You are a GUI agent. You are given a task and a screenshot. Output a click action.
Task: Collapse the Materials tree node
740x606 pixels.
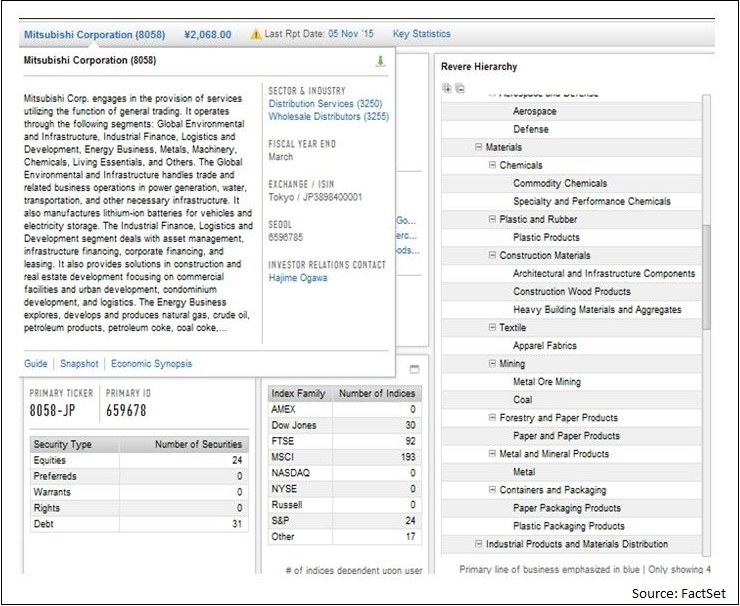(479, 147)
